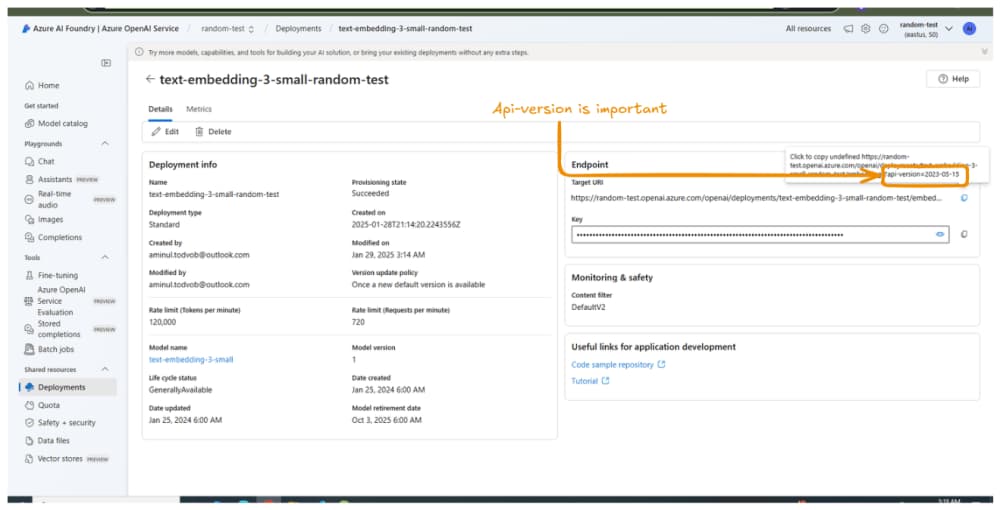Open Batch jobs
1000x510 pixels.
pyautogui.click(x=49, y=349)
